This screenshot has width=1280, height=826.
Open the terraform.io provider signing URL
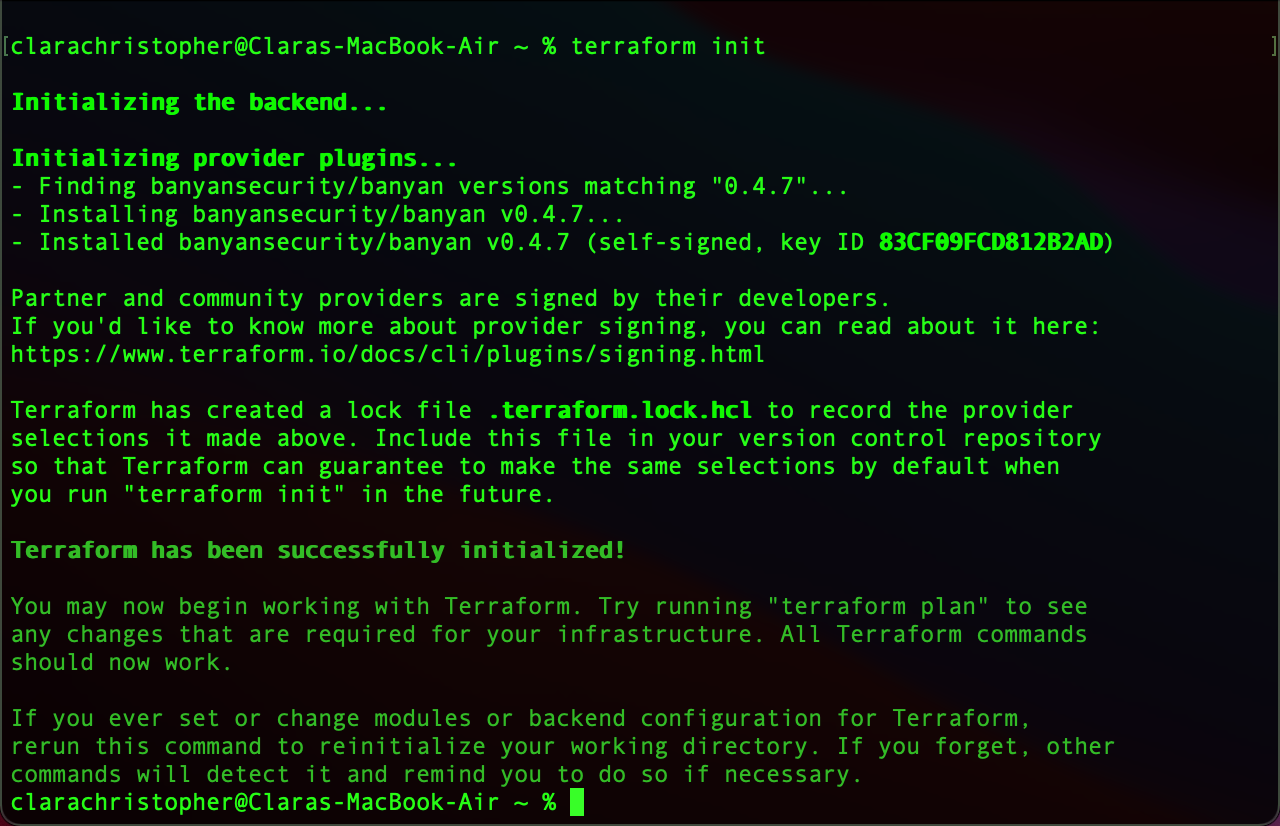387,354
